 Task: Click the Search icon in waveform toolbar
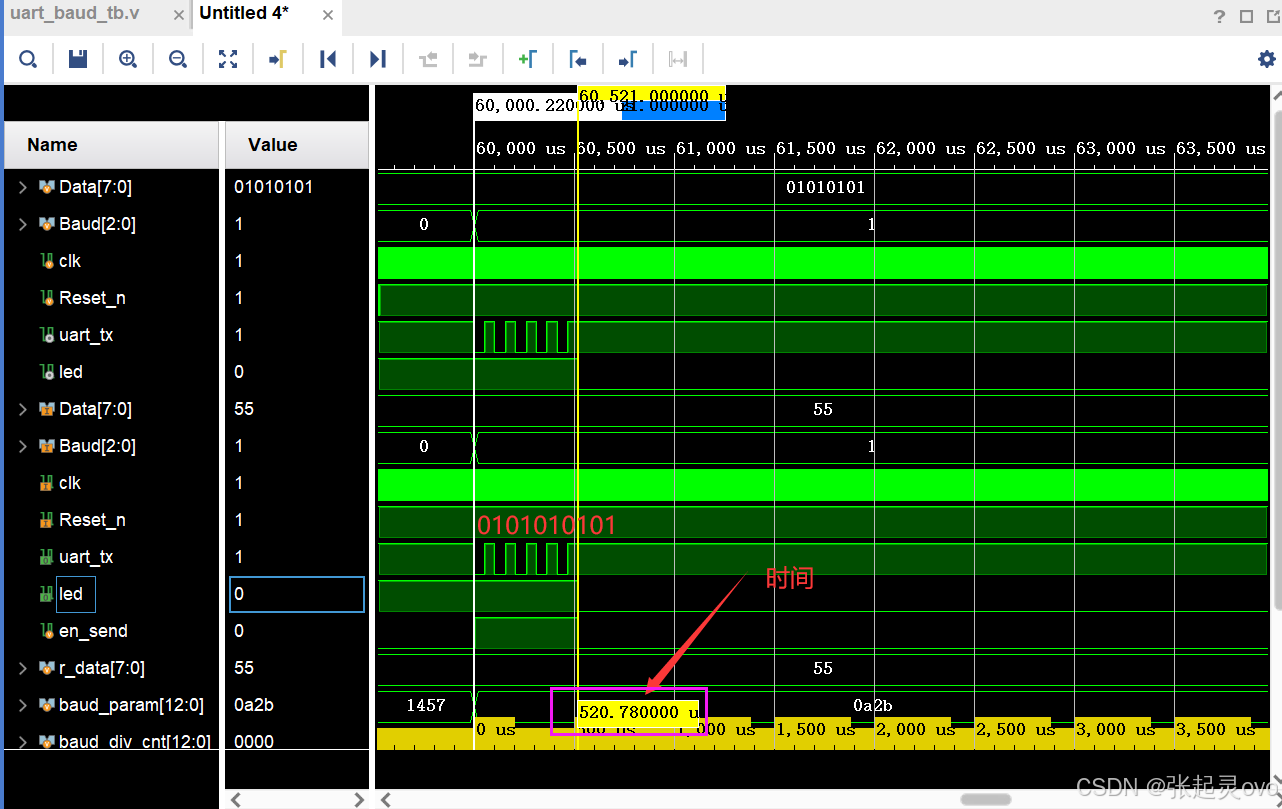click(28, 60)
